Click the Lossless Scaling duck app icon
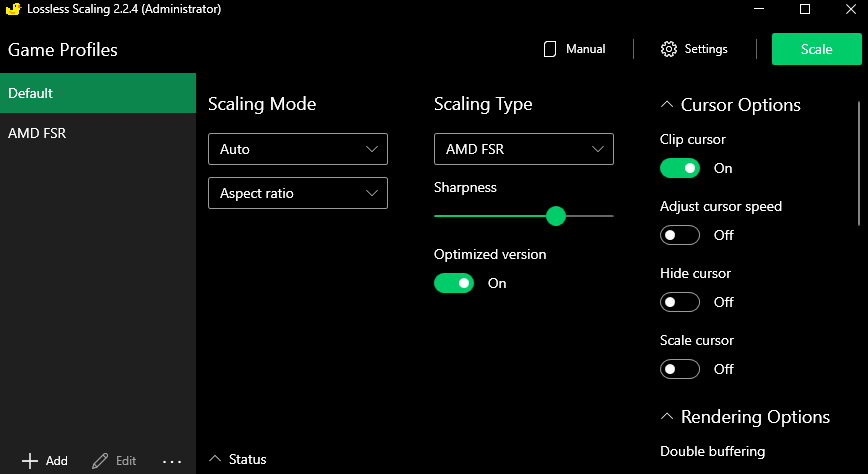The width and height of the screenshot is (868, 474). click(13, 9)
